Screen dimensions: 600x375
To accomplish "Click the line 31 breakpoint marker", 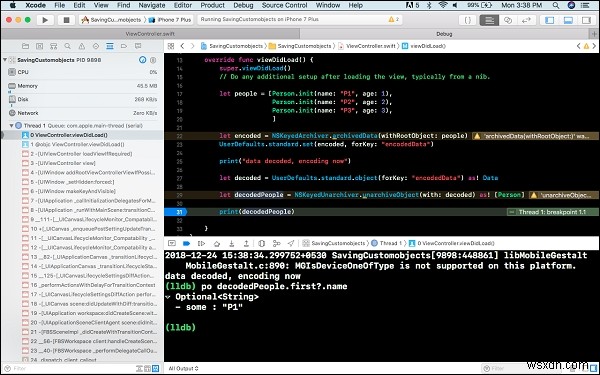I will pos(176,212).
